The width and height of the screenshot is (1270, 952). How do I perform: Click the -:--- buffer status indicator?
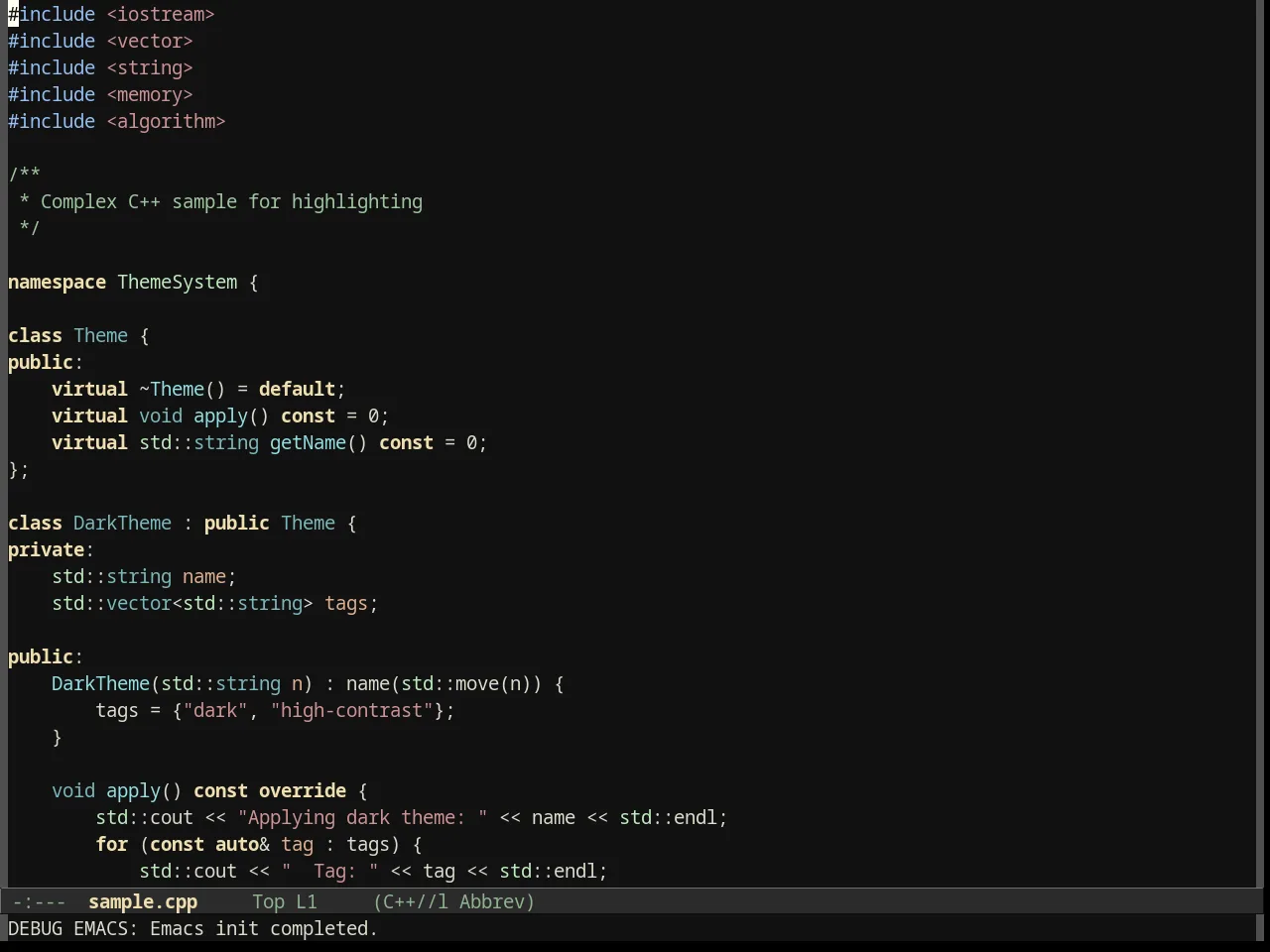point(40,901)
